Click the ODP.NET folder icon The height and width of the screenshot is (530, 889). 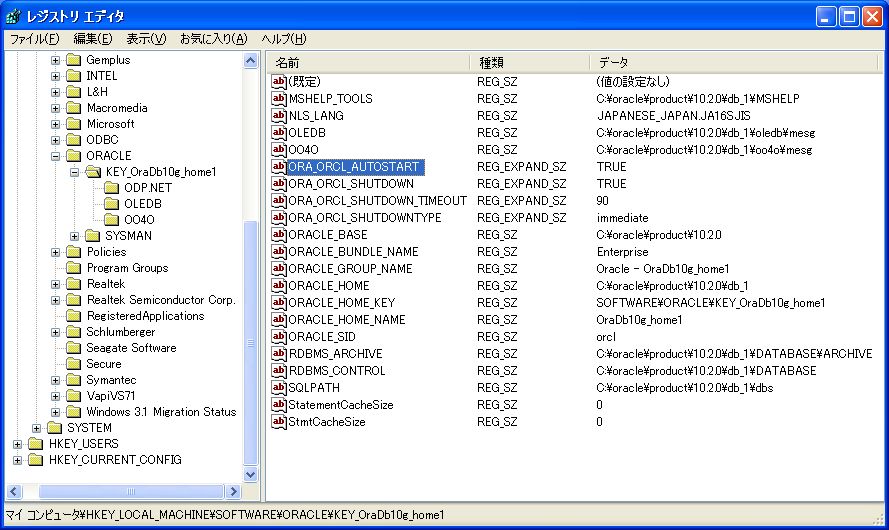click(x=112, y=188)
